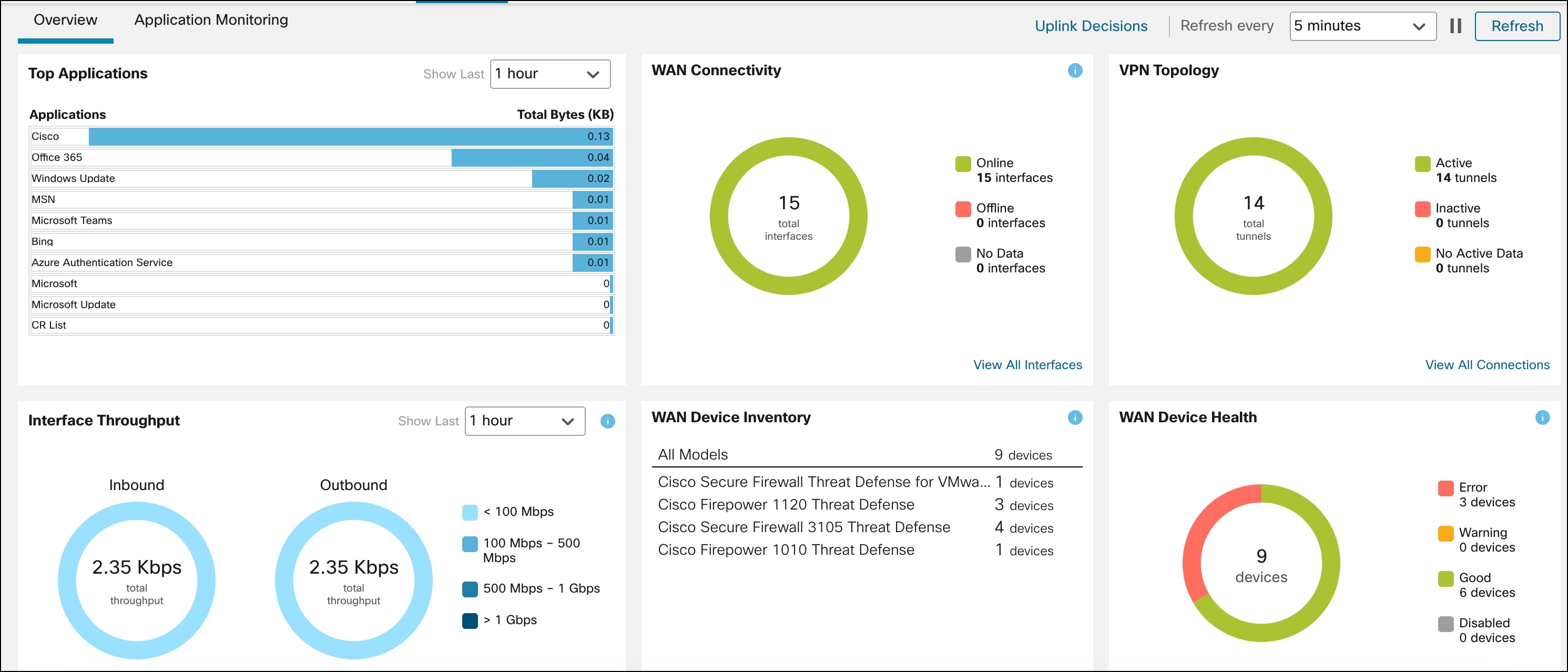
Task: Click the Refresh button
Action: point(1516,26)
